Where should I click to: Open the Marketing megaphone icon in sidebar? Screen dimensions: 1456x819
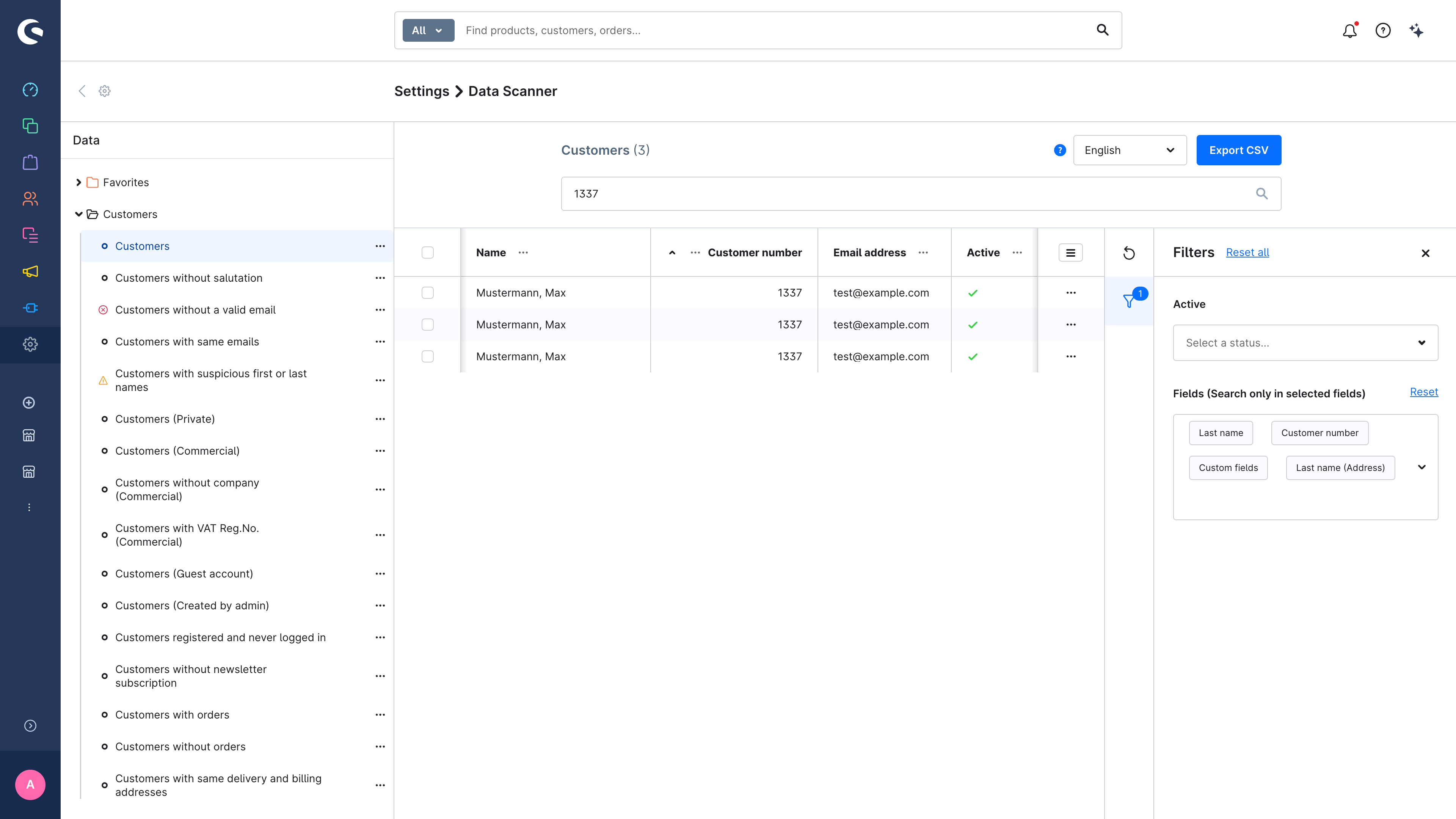click(30, 272)
